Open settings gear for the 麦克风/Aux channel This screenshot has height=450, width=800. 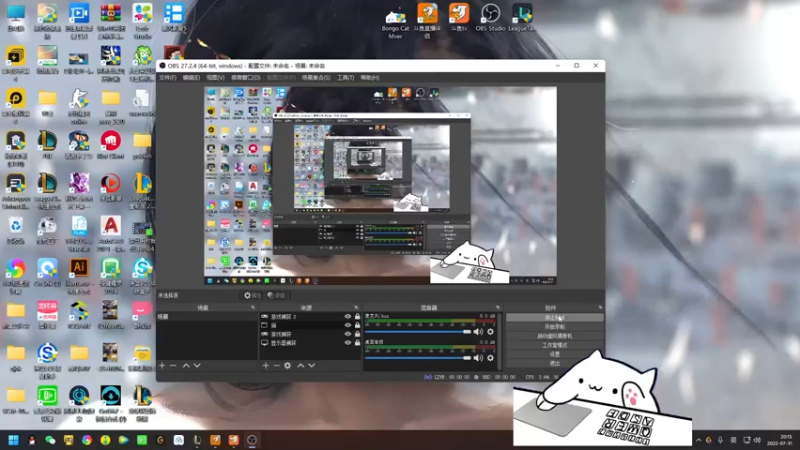490,332
